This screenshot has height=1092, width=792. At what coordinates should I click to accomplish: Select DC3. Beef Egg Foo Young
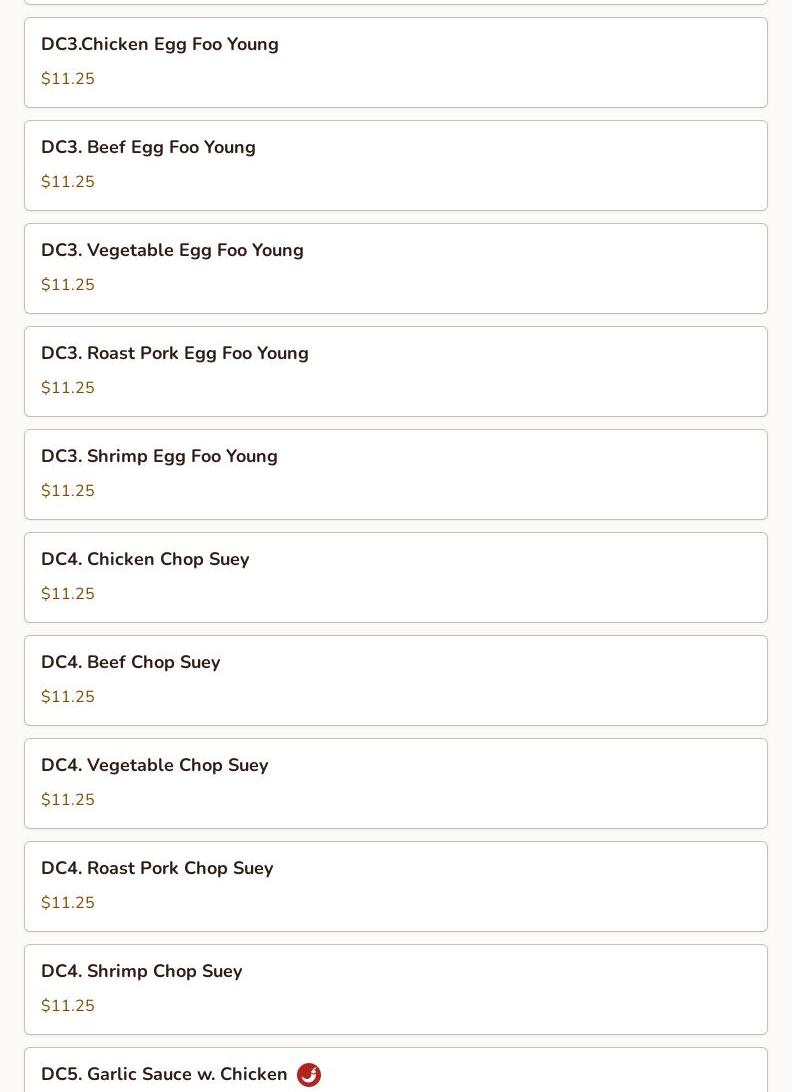396,166
